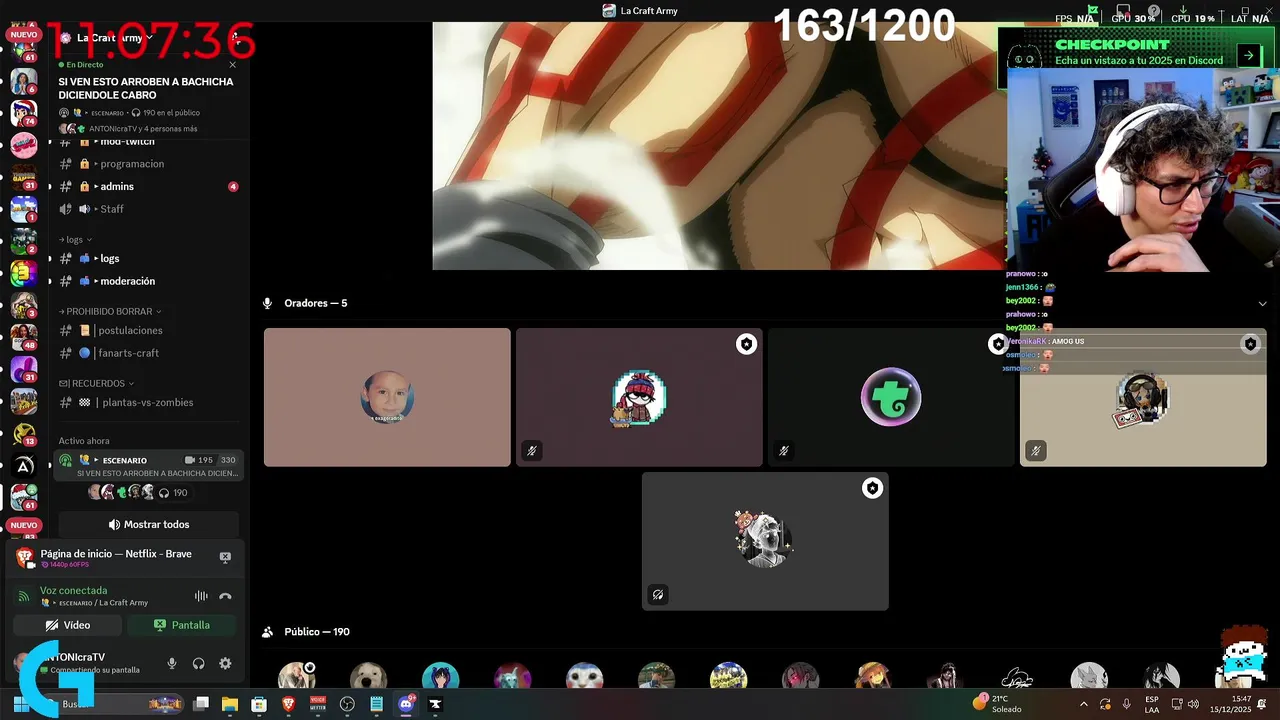Collapse the PROHIBIDO BORRAR category
Screen dimensions: 1280x720
tap(110, 311)
